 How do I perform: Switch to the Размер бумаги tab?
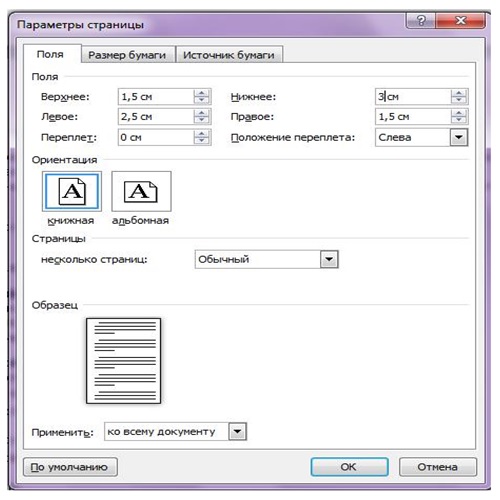[127, 55]
